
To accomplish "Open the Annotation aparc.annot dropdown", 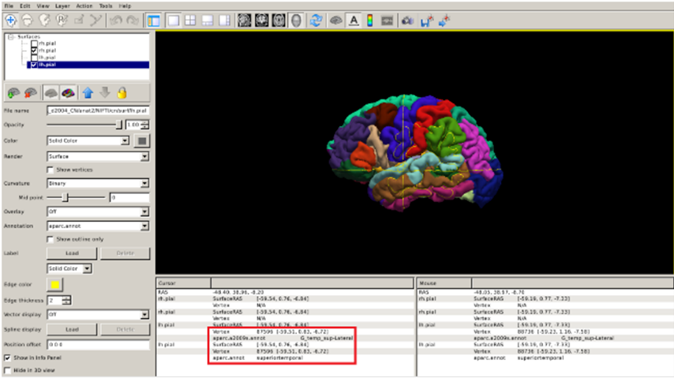I will (x=98, y=226).
